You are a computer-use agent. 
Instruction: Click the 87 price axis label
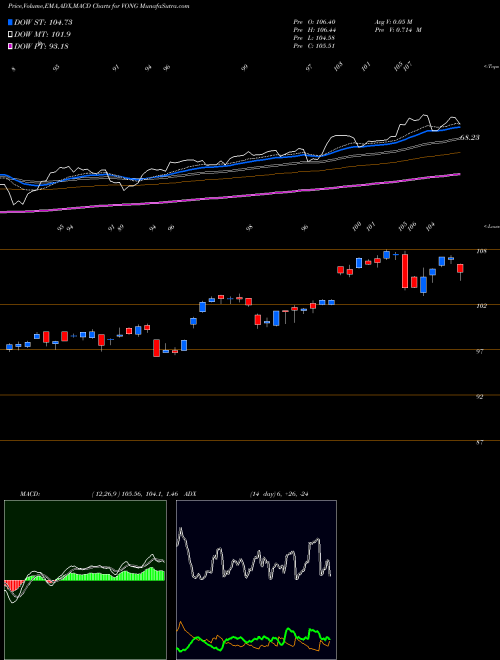pos(479,442)
